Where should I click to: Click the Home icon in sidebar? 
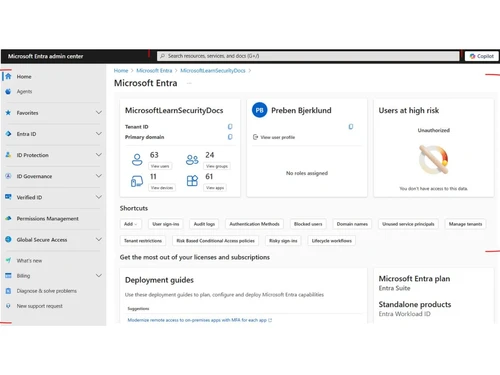tap(8, 76)
